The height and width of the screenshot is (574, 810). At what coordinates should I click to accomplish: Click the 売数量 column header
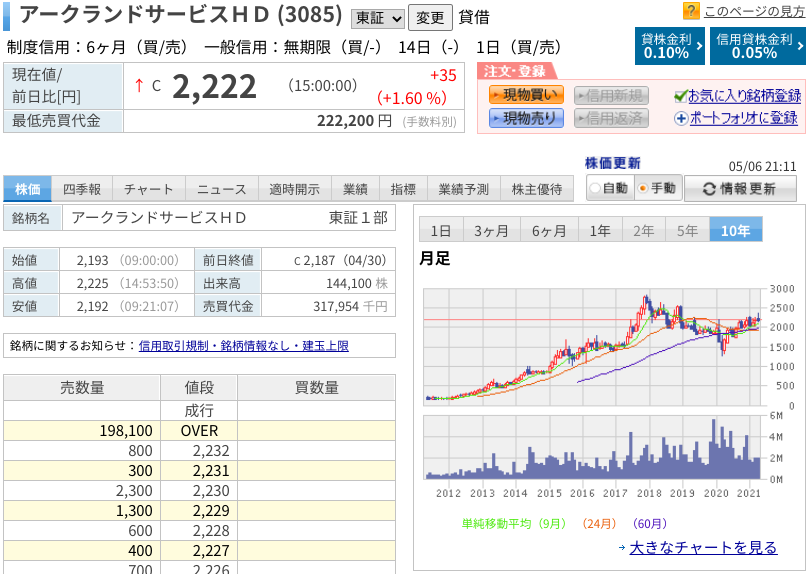coord(82,387)
